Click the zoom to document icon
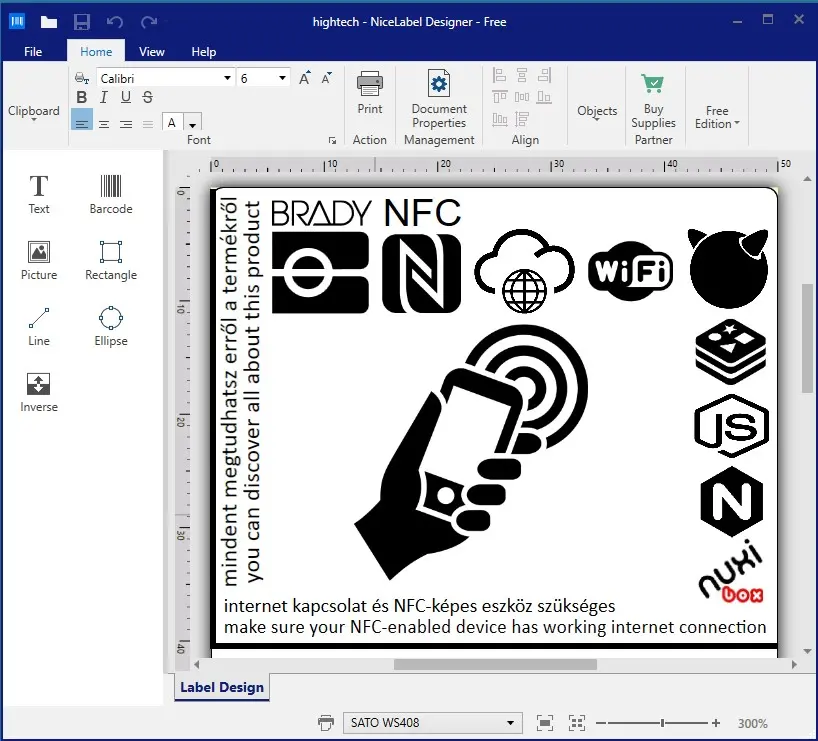This screenshot has height=741, width=818. click(x=545, y=723)
